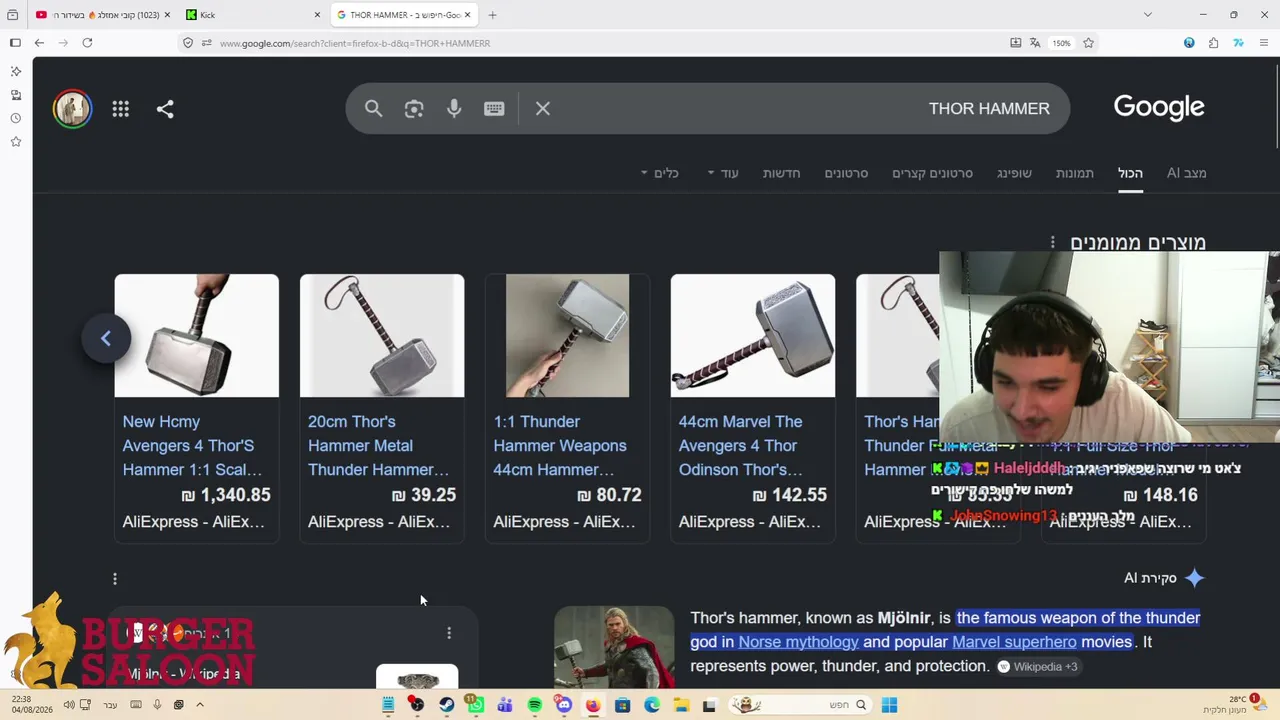Screen dimensions: 1280x720
Task: Click the ₪142.55 price
Action: click(x=789, y=495)
